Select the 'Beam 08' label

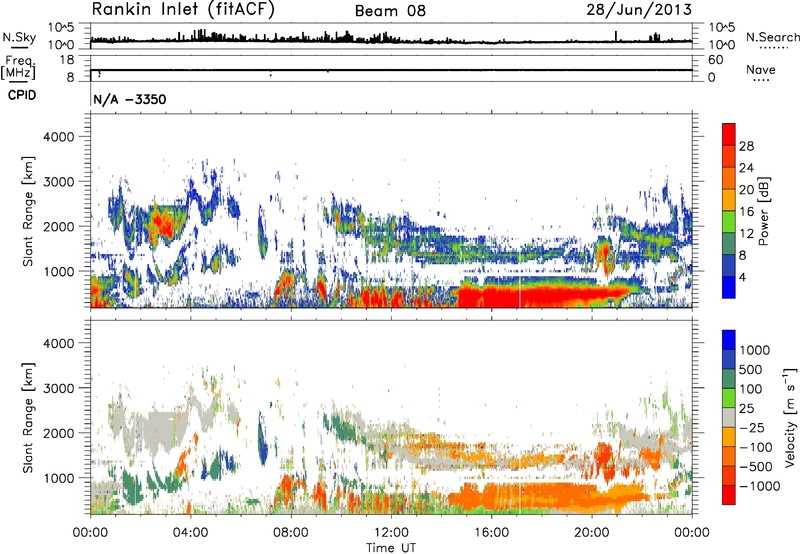pos(390,11)
